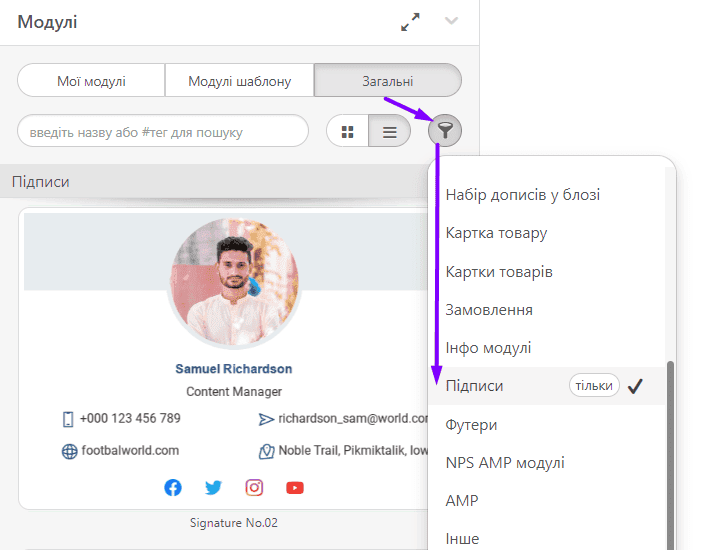
Task: Click the Twitter icon in signature
Action: [x=213, y=488]
